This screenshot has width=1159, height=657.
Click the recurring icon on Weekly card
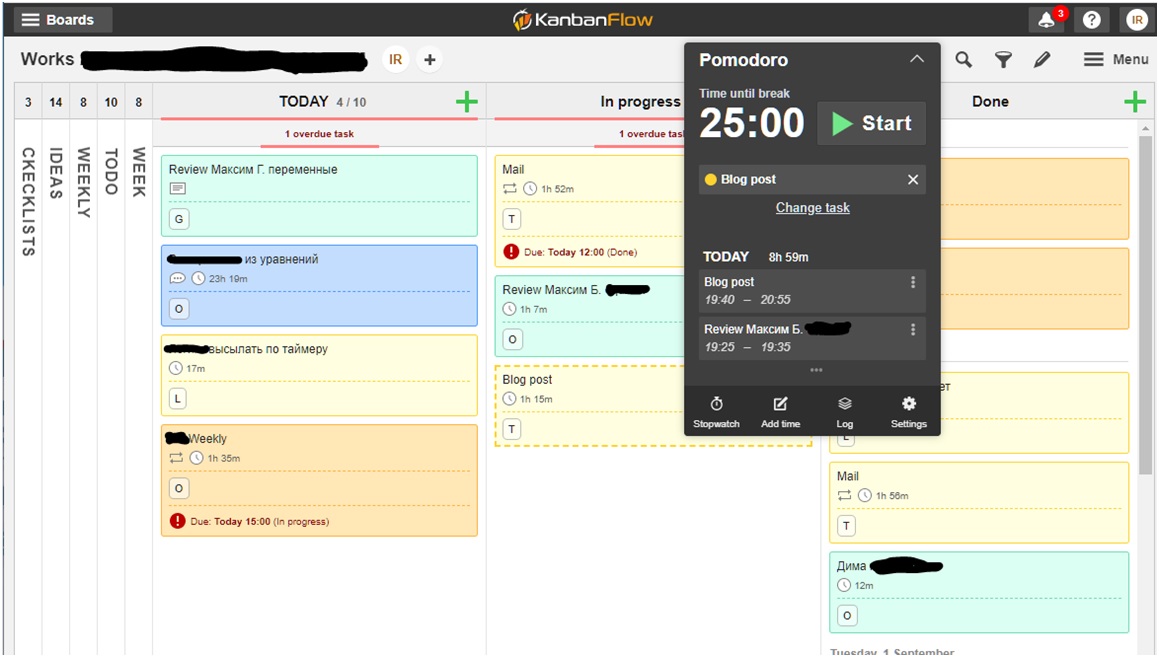(x=176, y=458)
